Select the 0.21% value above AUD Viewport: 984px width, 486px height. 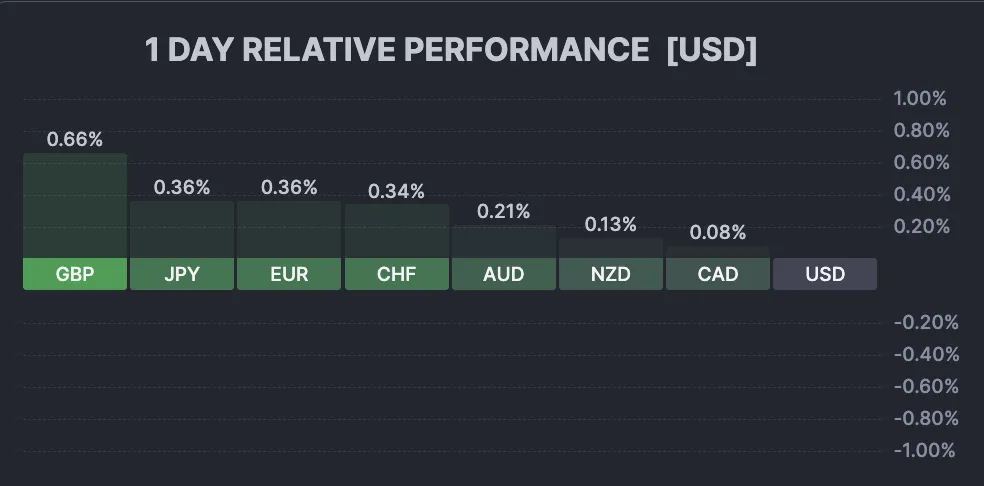click(503, 211)
